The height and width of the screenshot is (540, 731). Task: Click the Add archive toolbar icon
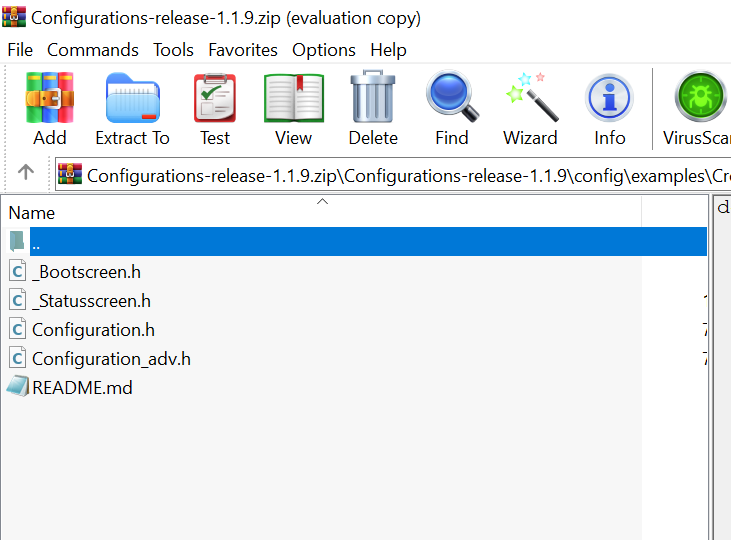[50, 98]
